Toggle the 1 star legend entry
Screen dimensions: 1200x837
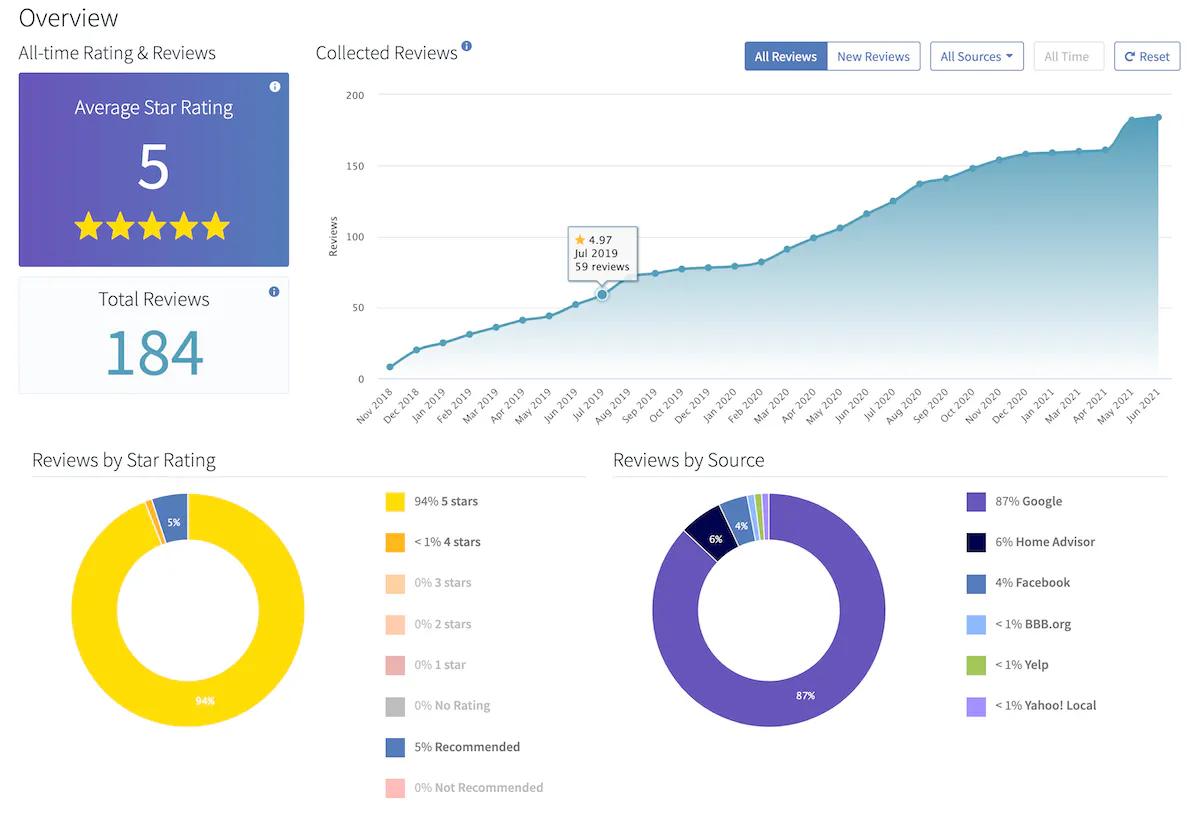[x=425, y=665]
